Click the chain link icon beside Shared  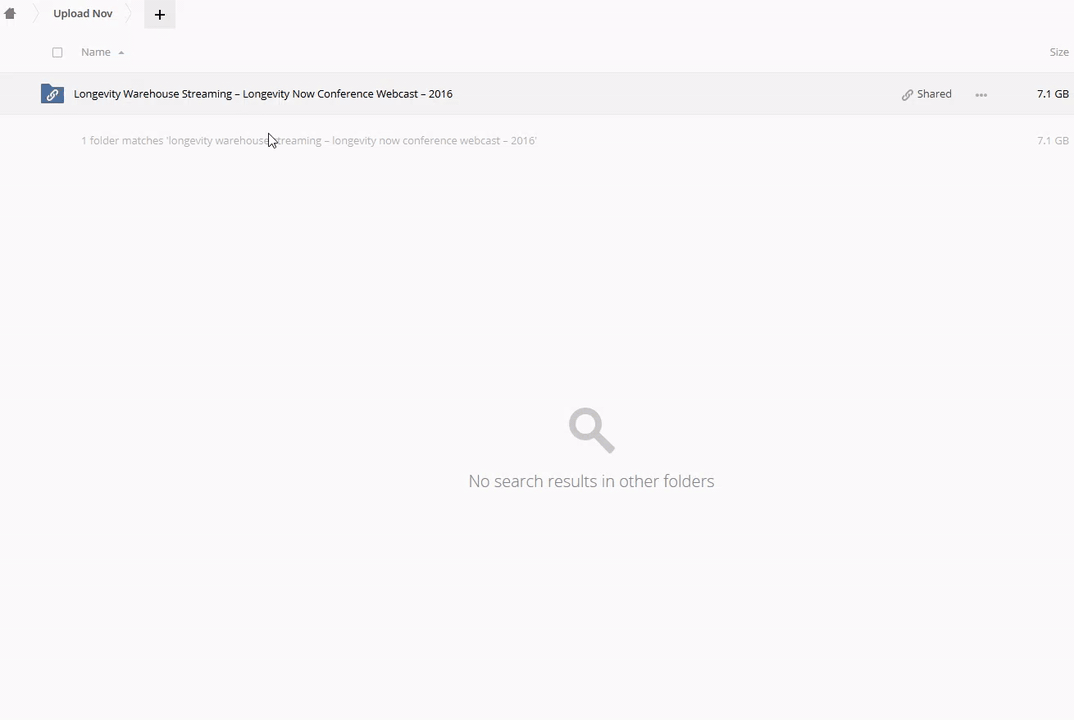[x=907, y=95]
